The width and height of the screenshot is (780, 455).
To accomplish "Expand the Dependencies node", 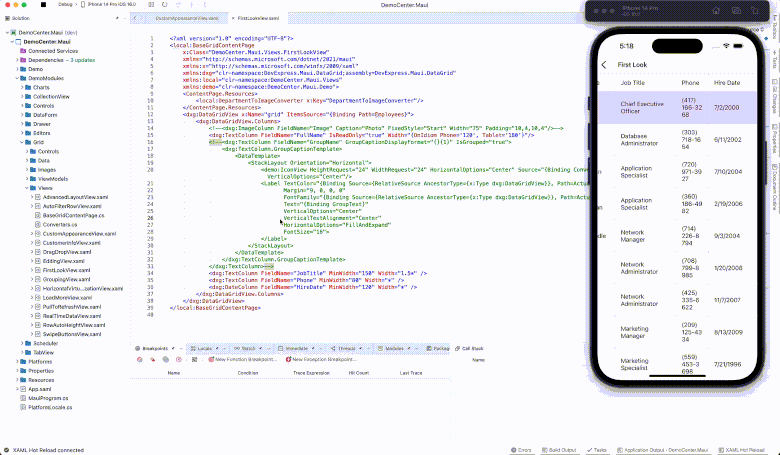I will [x=17, y=60].
